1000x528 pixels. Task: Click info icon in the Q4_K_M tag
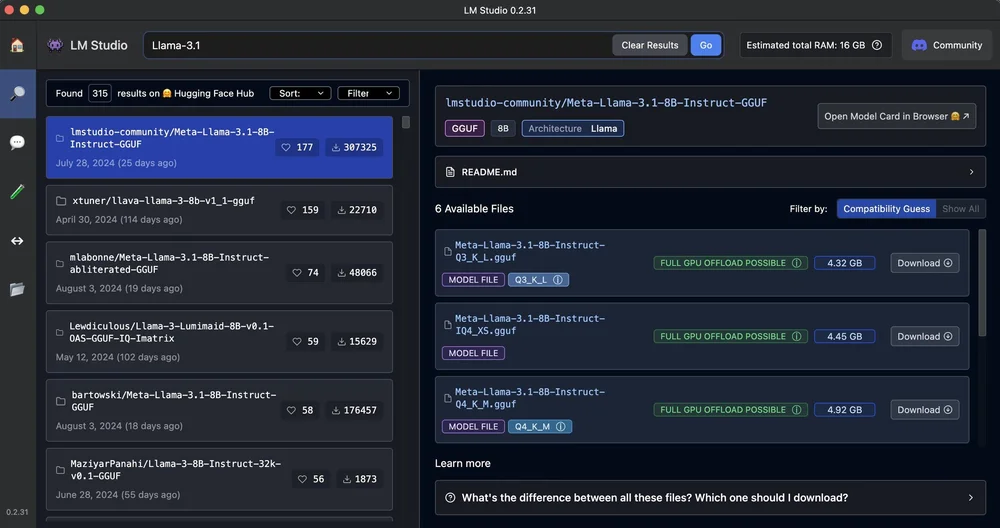(x=561, y=427)
